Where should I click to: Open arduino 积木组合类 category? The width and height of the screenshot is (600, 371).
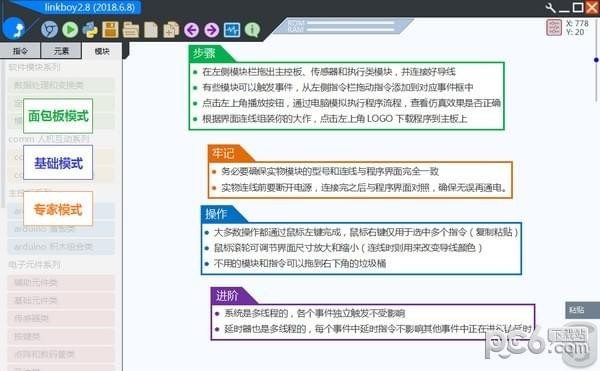click(61, 247)
